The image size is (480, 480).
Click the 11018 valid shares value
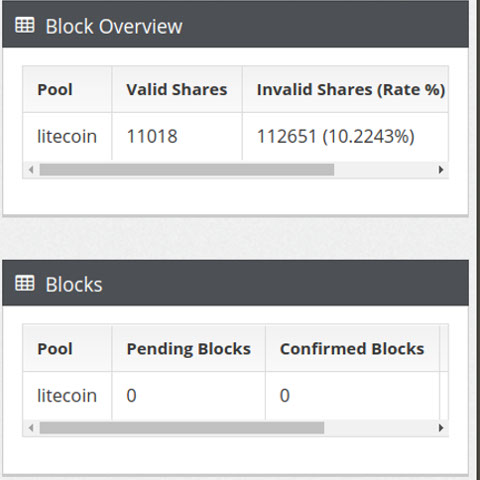(152, 136)
